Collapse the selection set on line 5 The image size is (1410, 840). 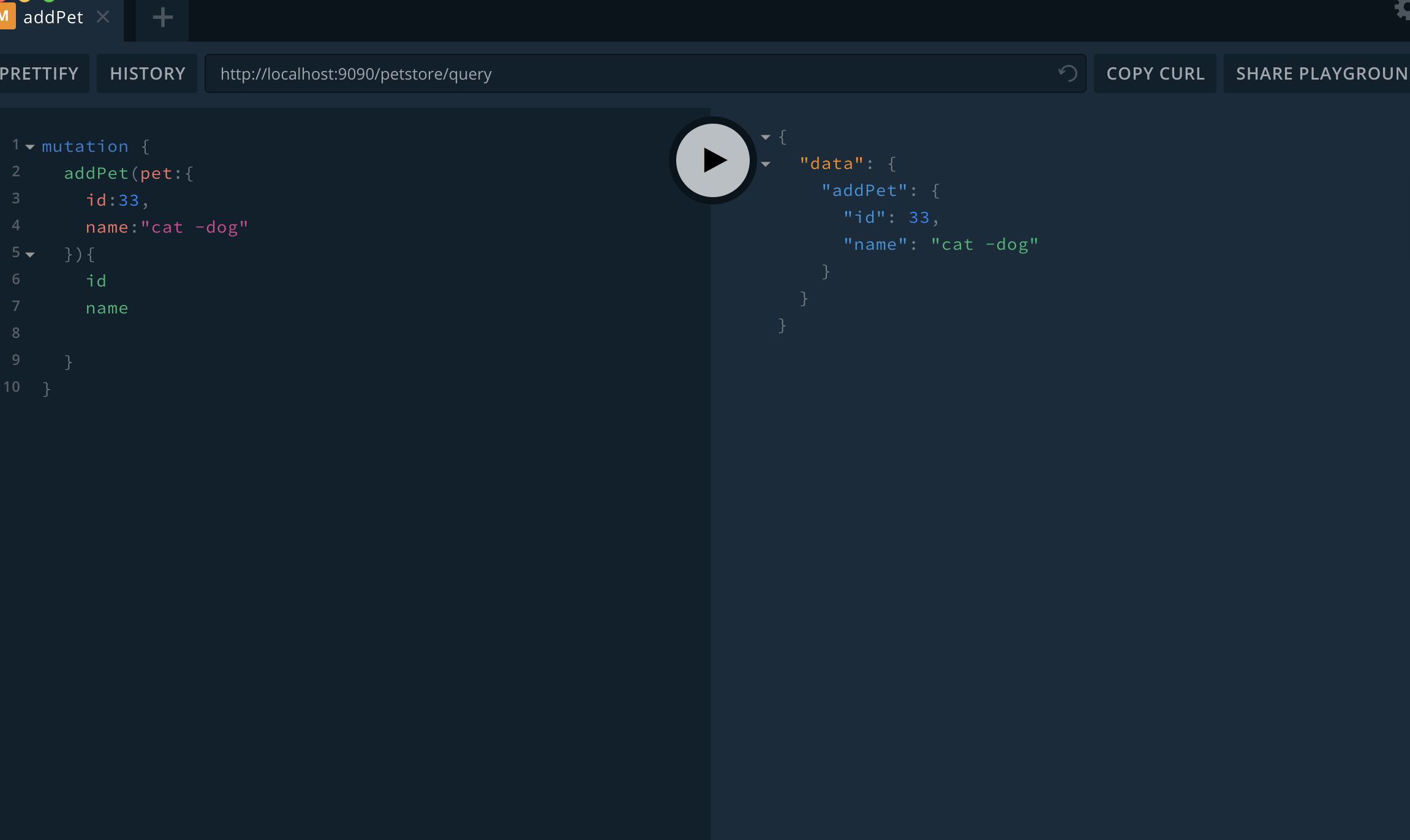point(30,255)
